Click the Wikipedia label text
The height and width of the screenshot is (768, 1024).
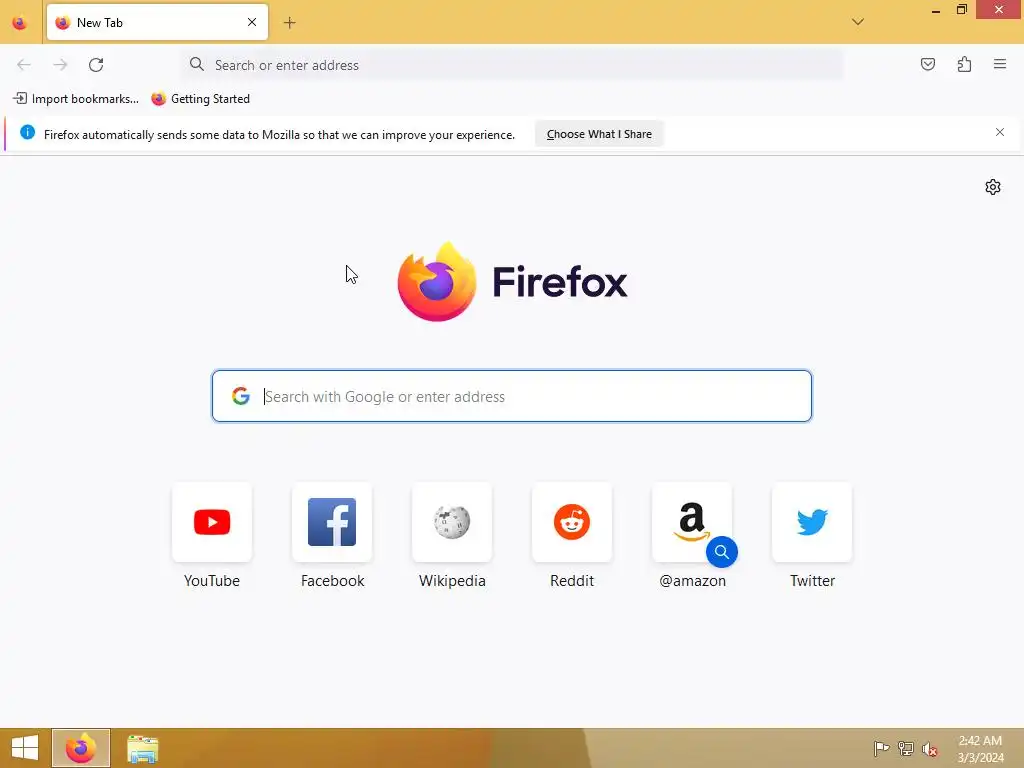tap(452, 581)
